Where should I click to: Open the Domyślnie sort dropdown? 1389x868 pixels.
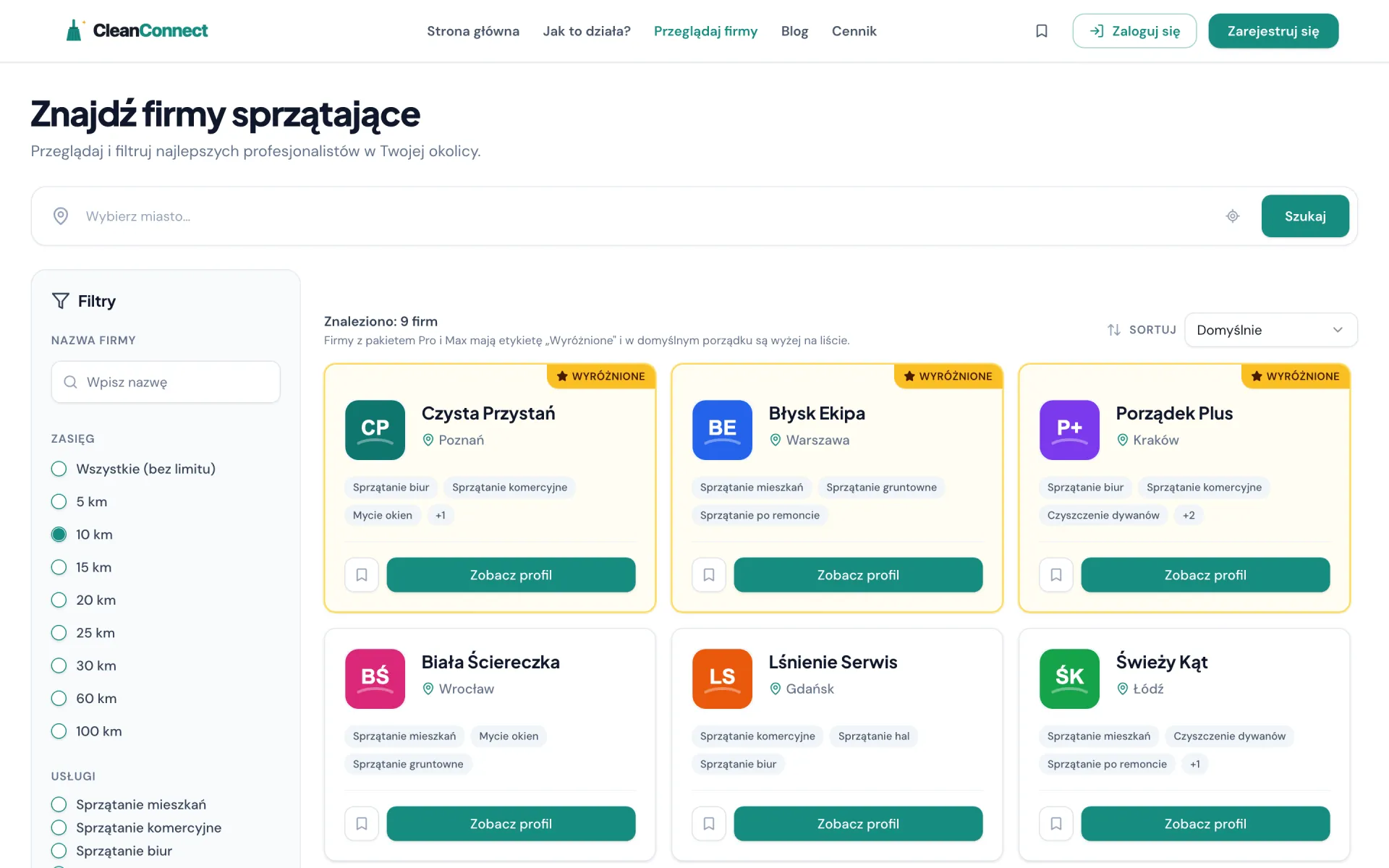click(1270, 330)
